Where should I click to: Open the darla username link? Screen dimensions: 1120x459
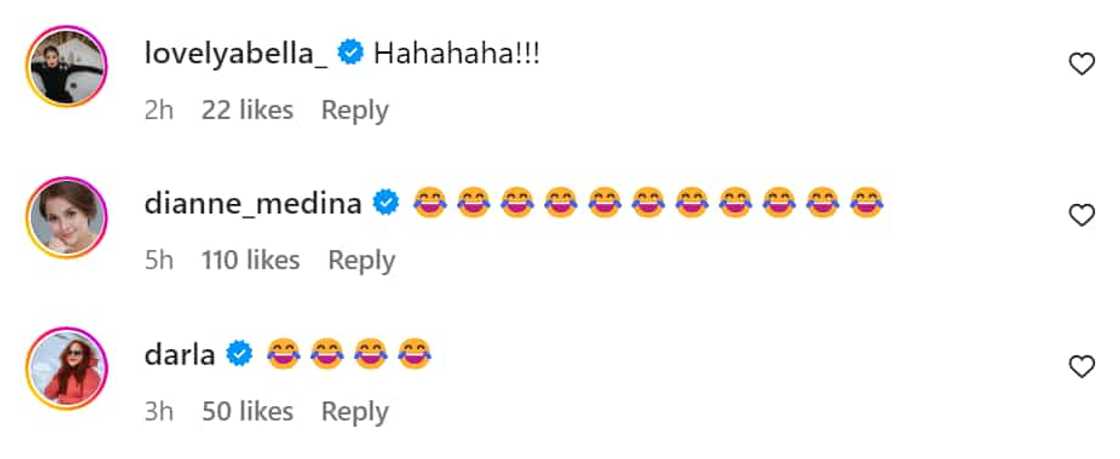(180, 354)
